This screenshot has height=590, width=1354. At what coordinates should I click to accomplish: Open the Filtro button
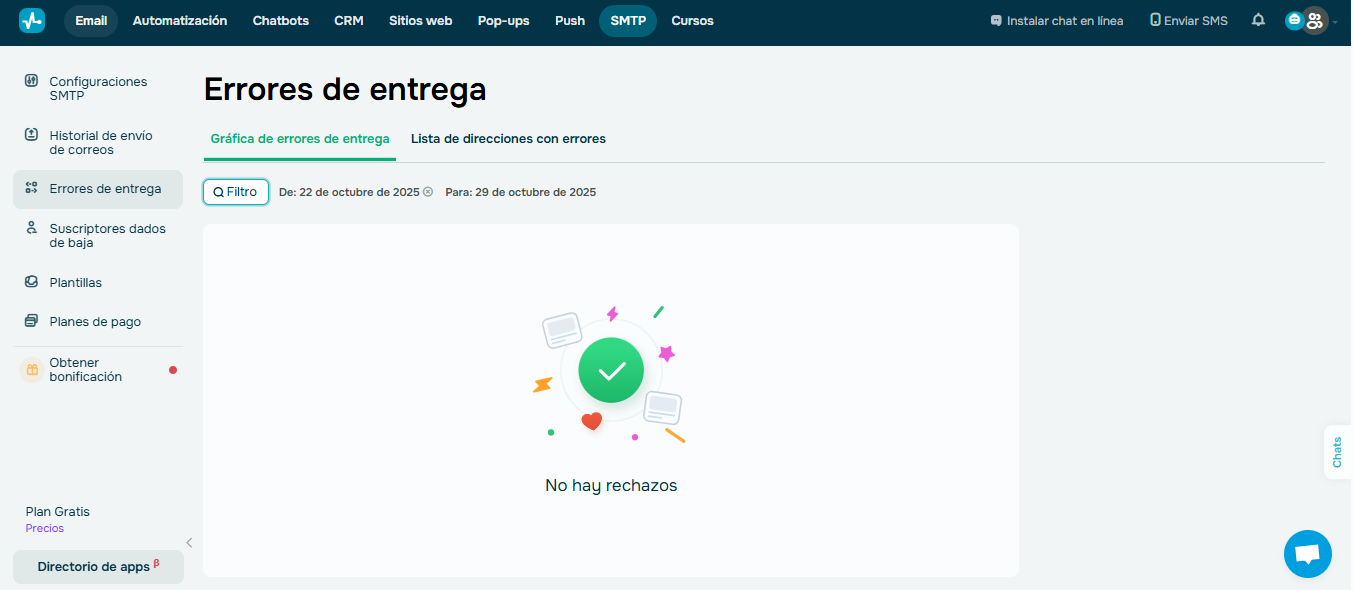[x=235, y=191]
